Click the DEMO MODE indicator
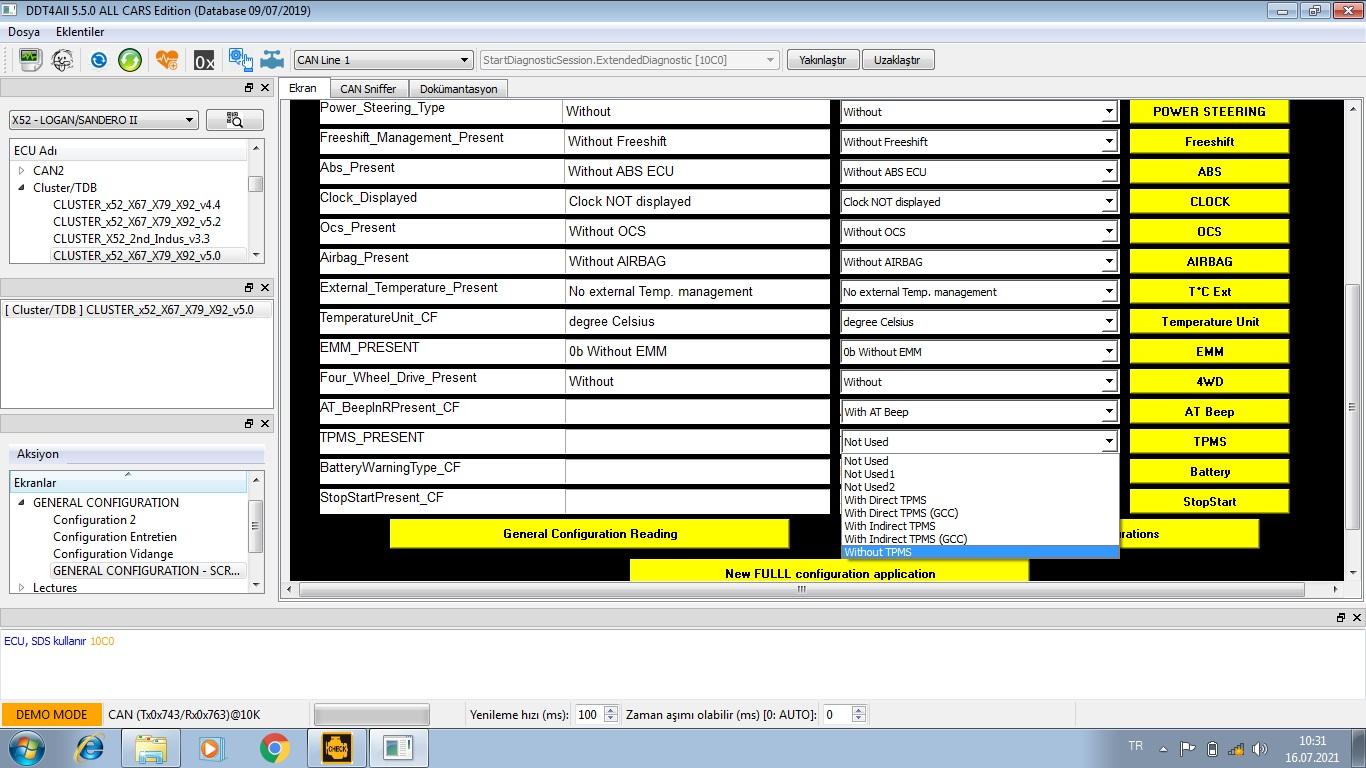The height and width of the screenshot is (768, 1366). click(51, 715)
